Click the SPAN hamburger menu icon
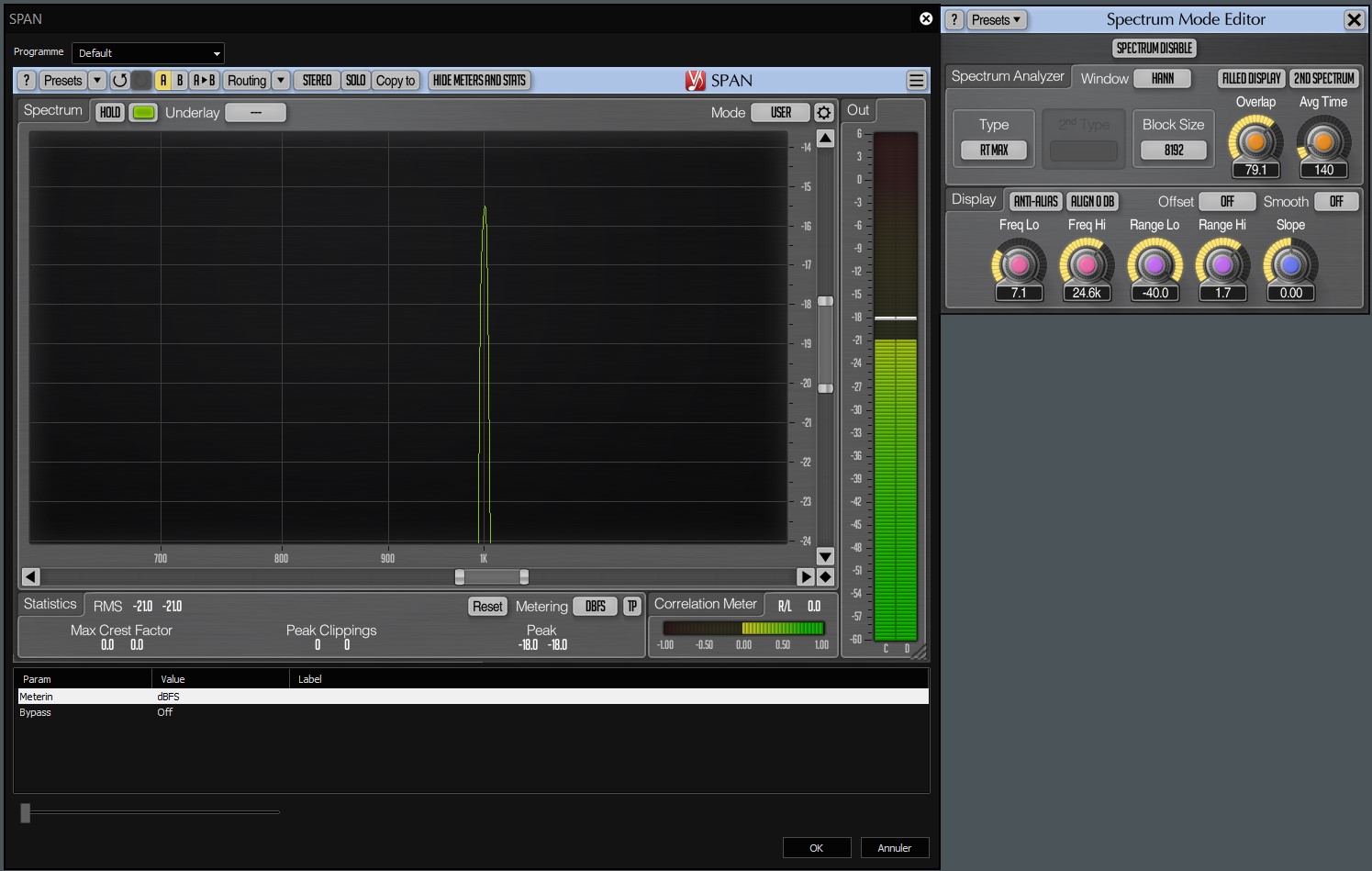Viewport: 1372px width, 871px height. (916, 81)
